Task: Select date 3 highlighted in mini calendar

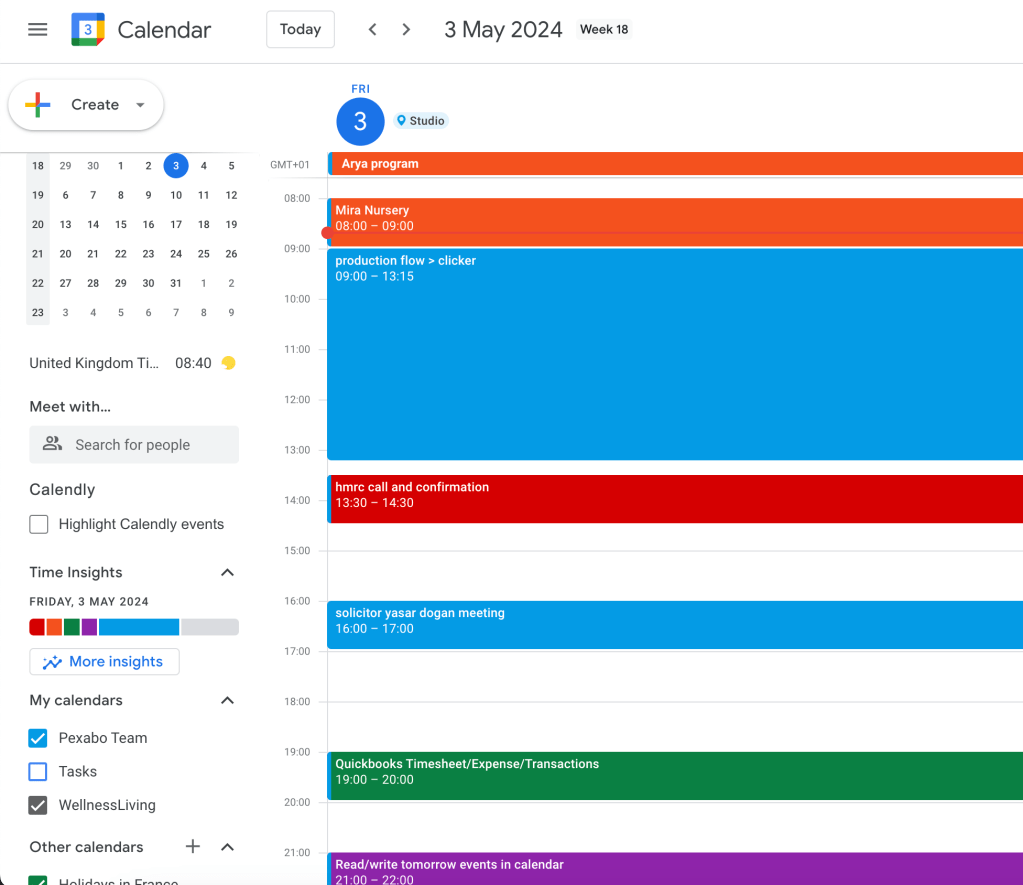Action: [x=176, y=166]
